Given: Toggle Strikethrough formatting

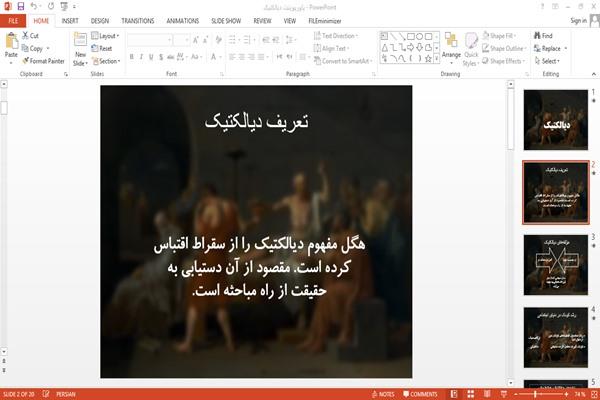Looking at the screenshot, I should click(x=171, y=57).
